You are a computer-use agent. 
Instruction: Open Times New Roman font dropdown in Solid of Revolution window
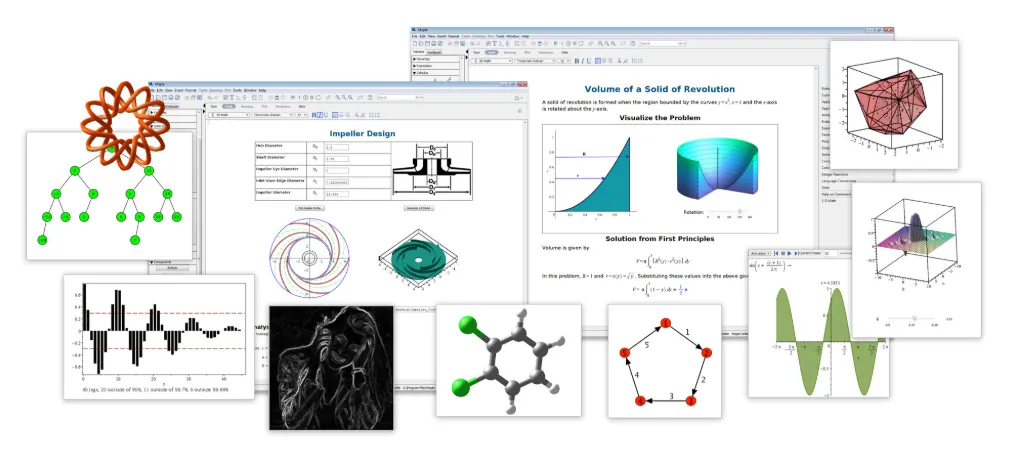click(535, 61)
